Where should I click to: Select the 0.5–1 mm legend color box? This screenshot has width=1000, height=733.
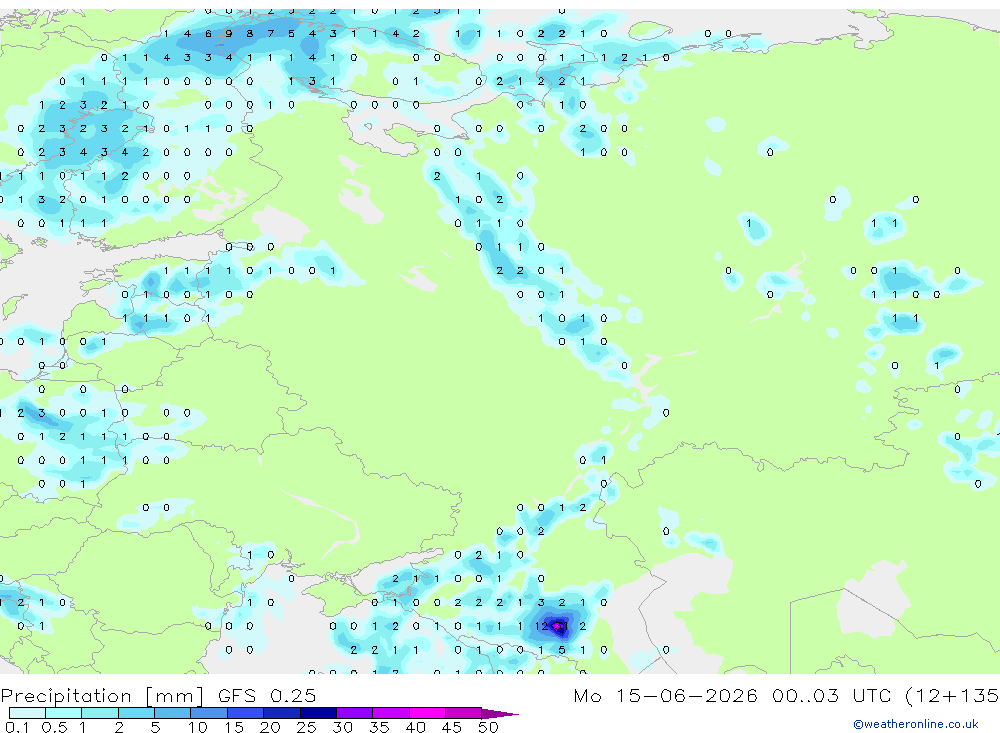63,713
